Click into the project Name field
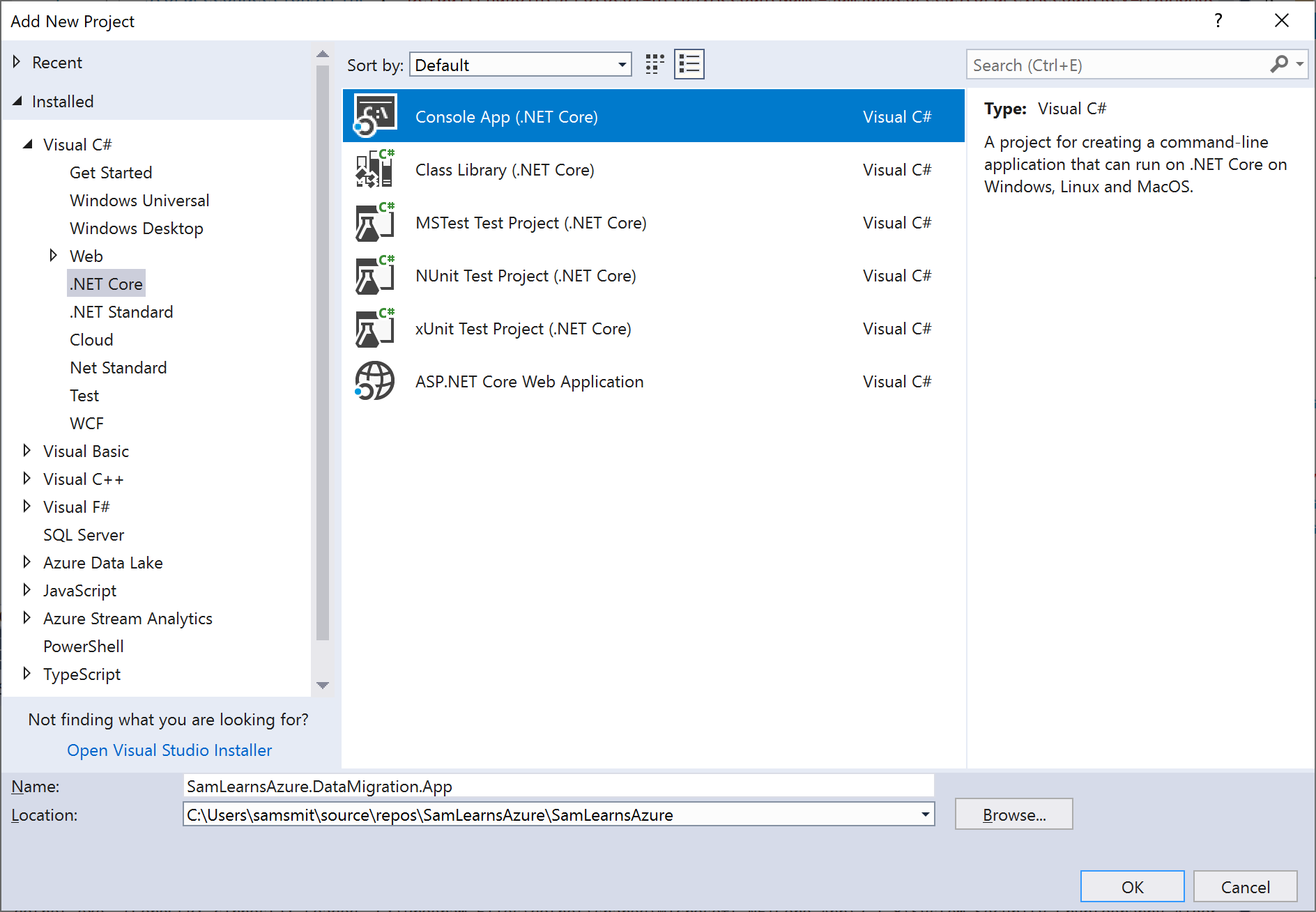1316x912 pixels. coord(558,786)
